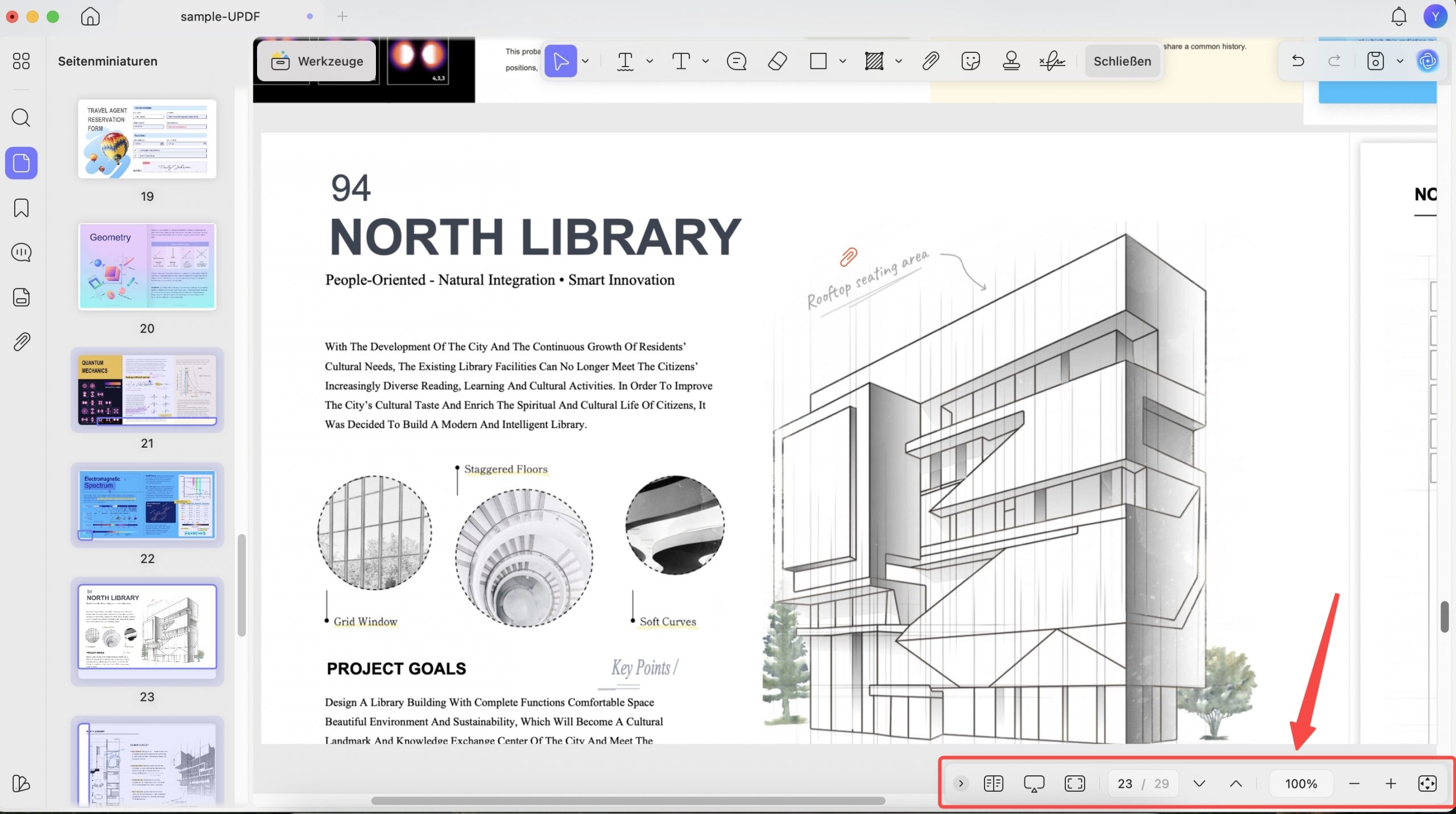Expand rectangle shape options dropdown

pyautogui.click(x=842, y=61)
